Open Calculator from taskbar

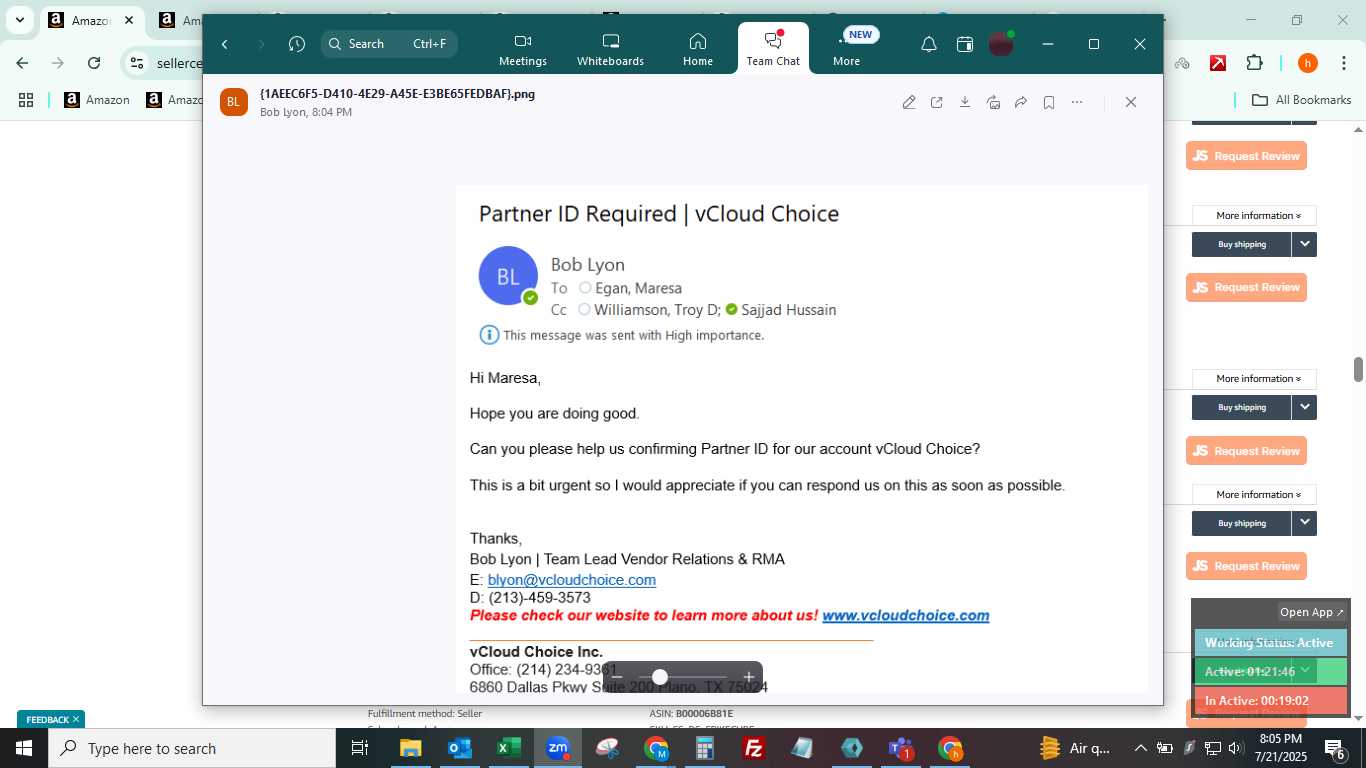705,748
